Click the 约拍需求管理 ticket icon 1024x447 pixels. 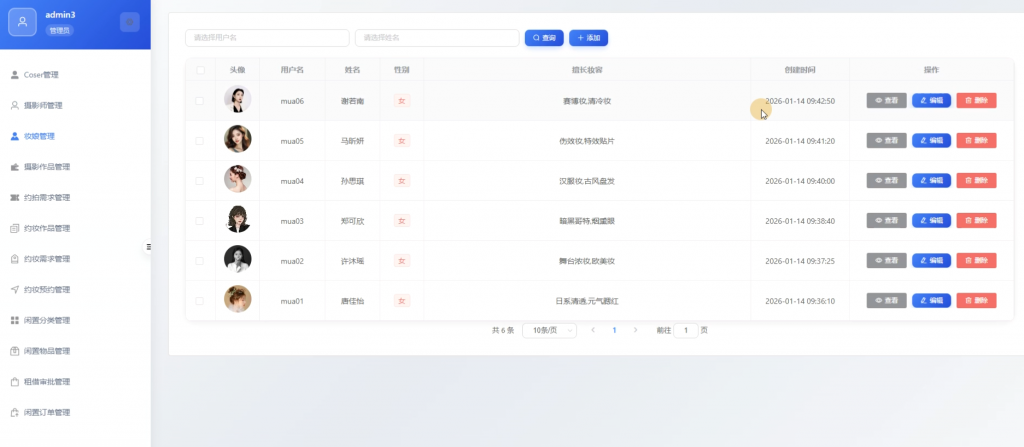pos(14,197)
